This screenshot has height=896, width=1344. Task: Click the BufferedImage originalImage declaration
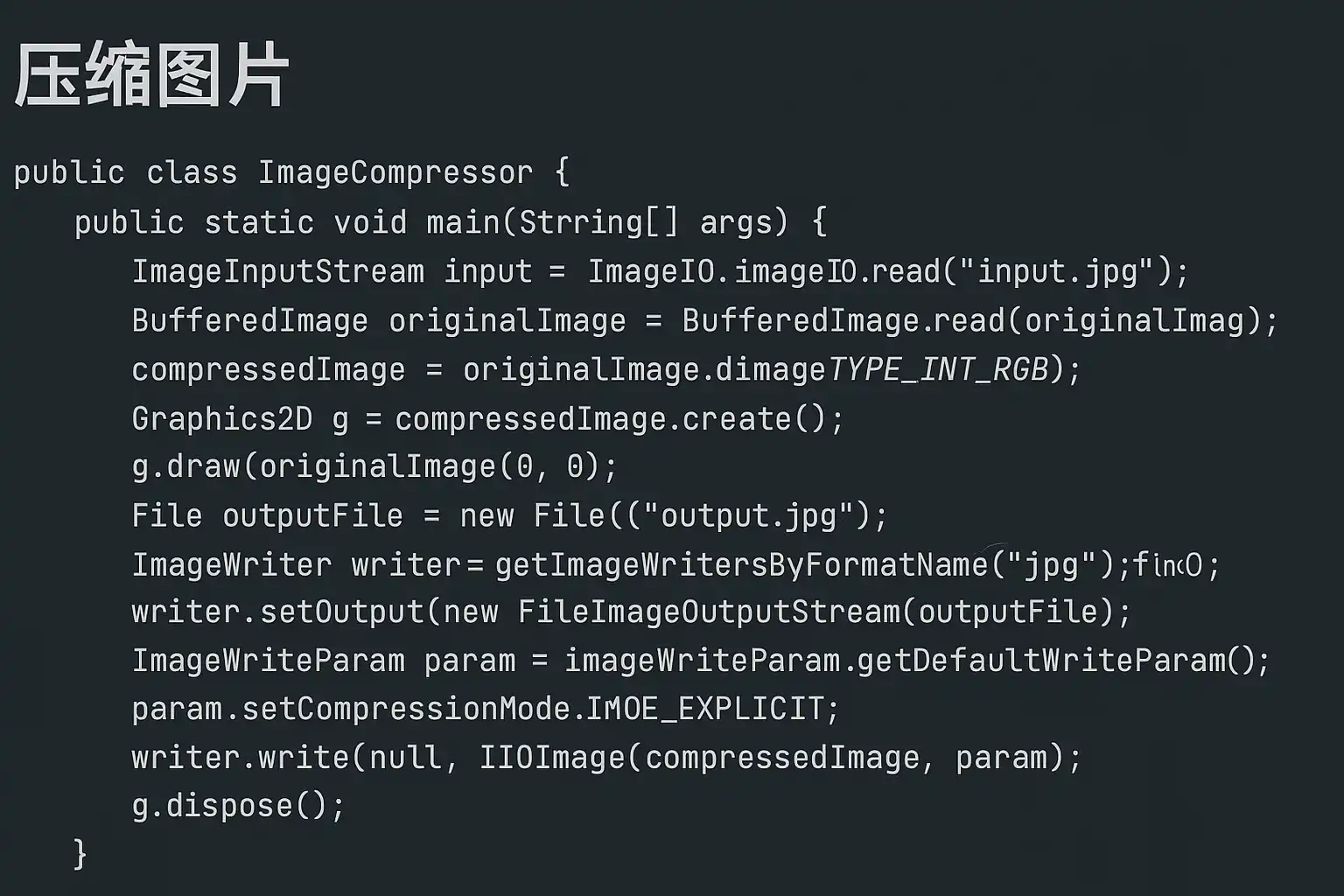pyautogui.click(x=379, y=321)
